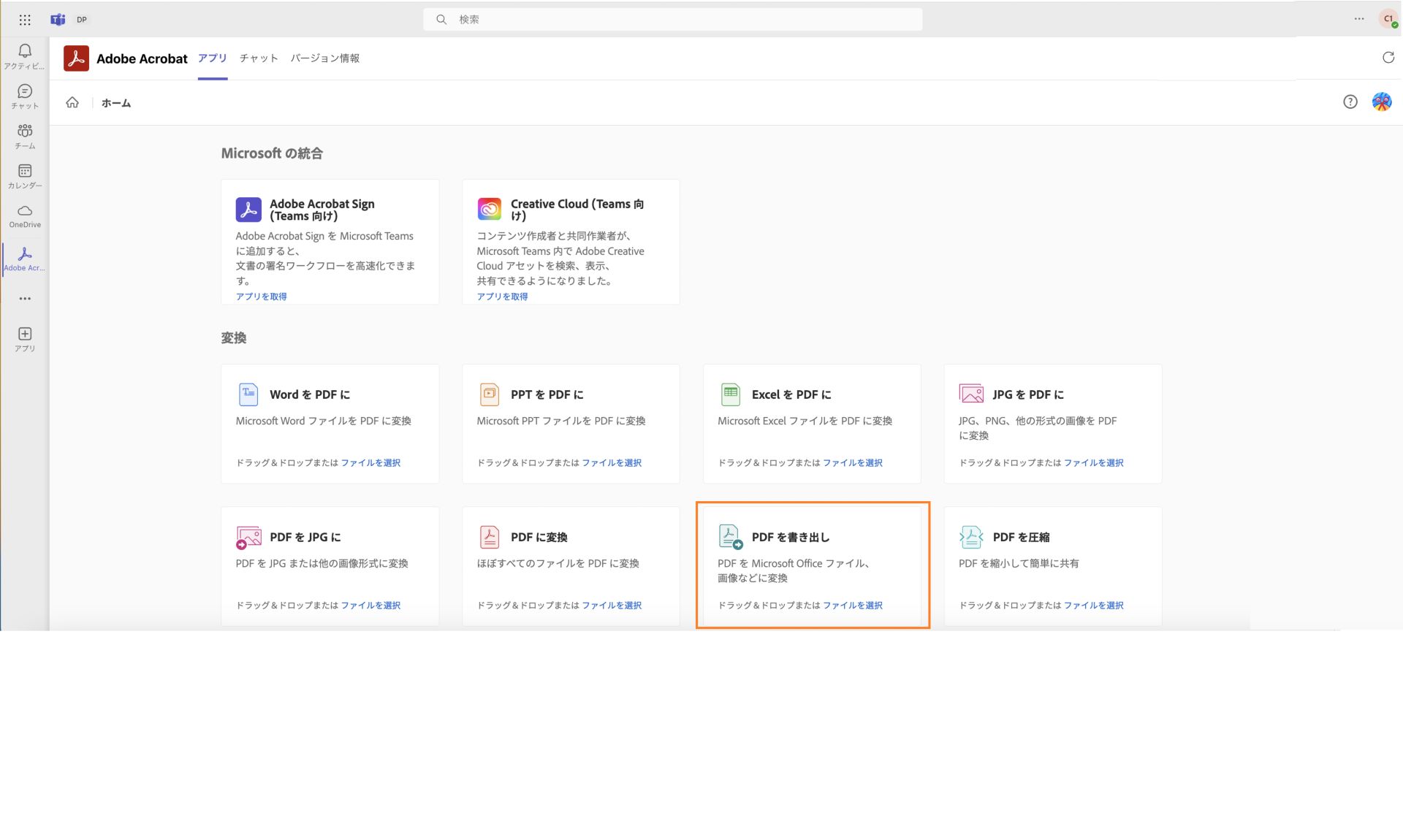Click the 変換 section heading

[x=234, y=337]
